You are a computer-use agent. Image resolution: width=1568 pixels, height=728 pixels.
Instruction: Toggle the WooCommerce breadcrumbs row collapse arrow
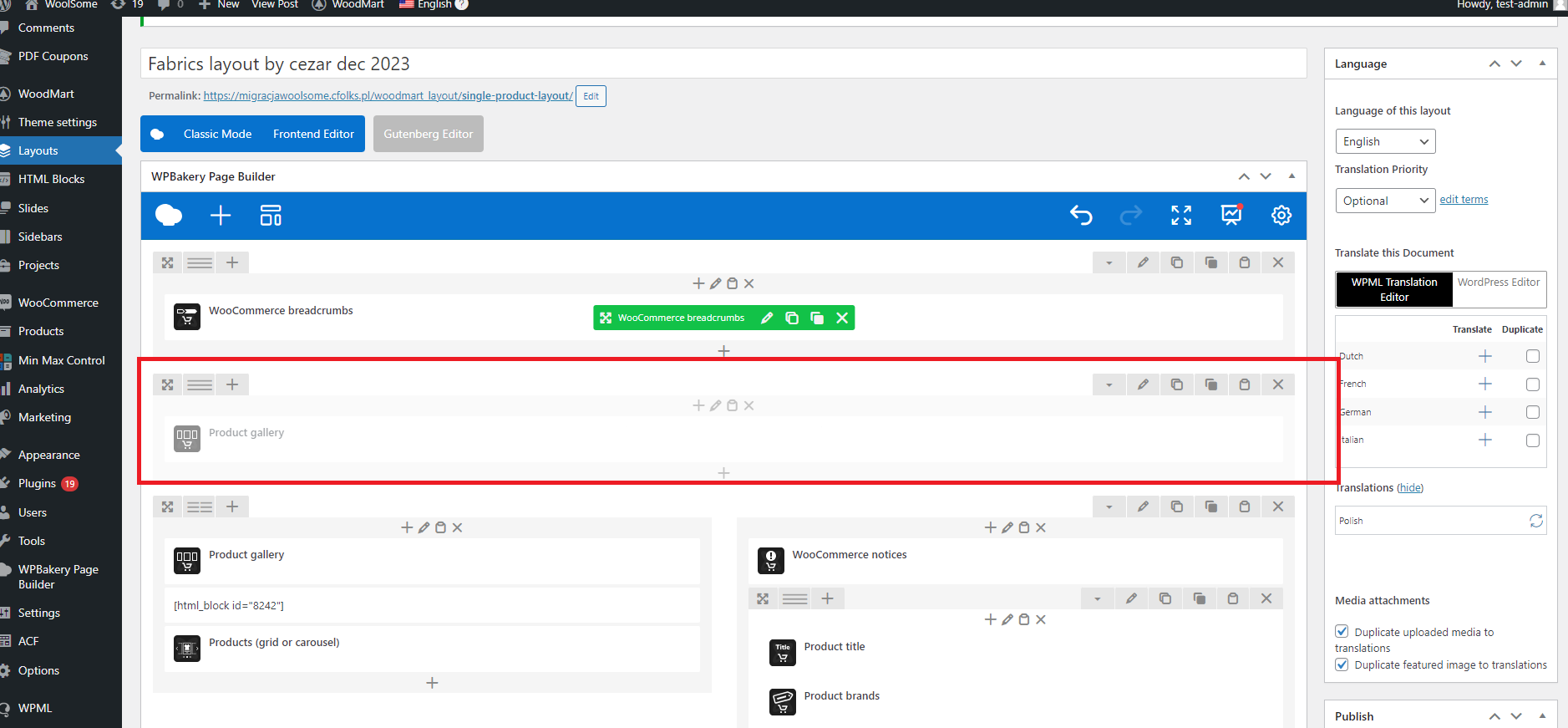click(1109, 262)
